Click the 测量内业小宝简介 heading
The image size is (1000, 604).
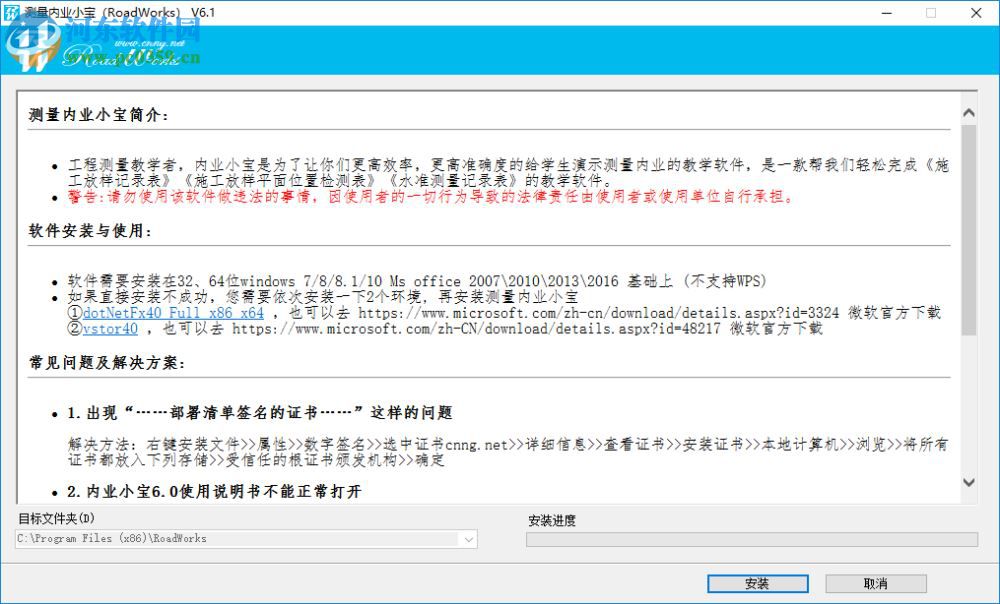point(99,115)
